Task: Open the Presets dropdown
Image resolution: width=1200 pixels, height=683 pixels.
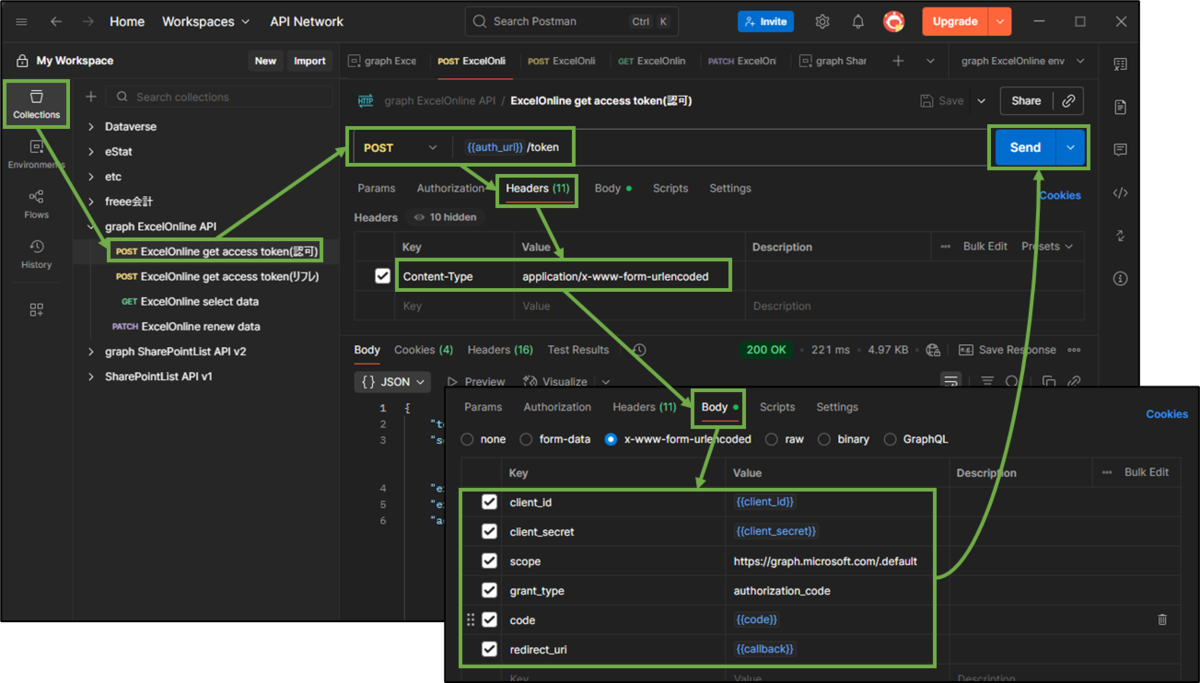Action: coord(1047,246)
